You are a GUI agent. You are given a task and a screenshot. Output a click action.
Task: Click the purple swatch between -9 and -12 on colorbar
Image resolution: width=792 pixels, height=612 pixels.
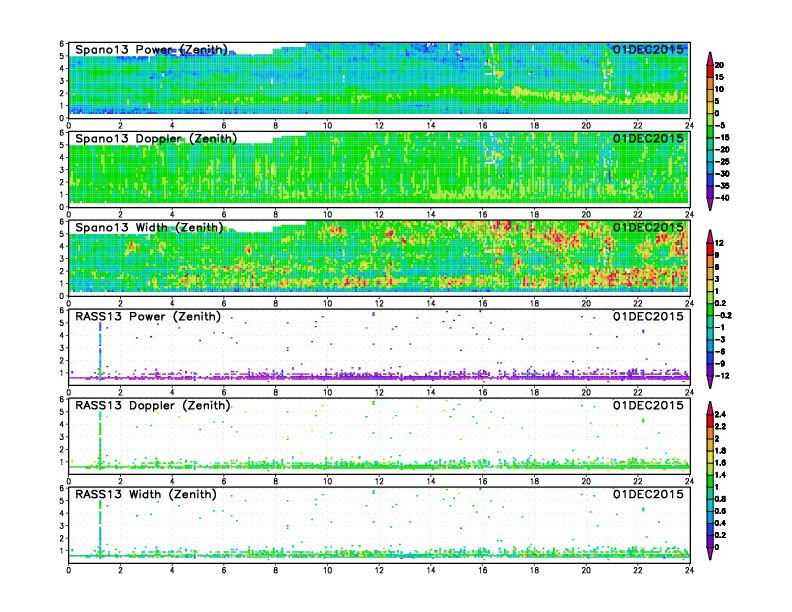710,370
